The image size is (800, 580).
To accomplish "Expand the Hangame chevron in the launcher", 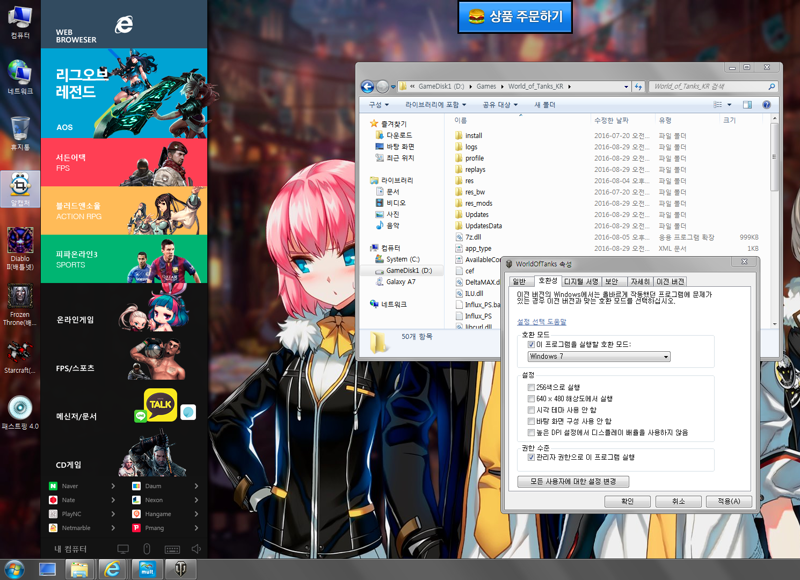I will click(196, 514).
